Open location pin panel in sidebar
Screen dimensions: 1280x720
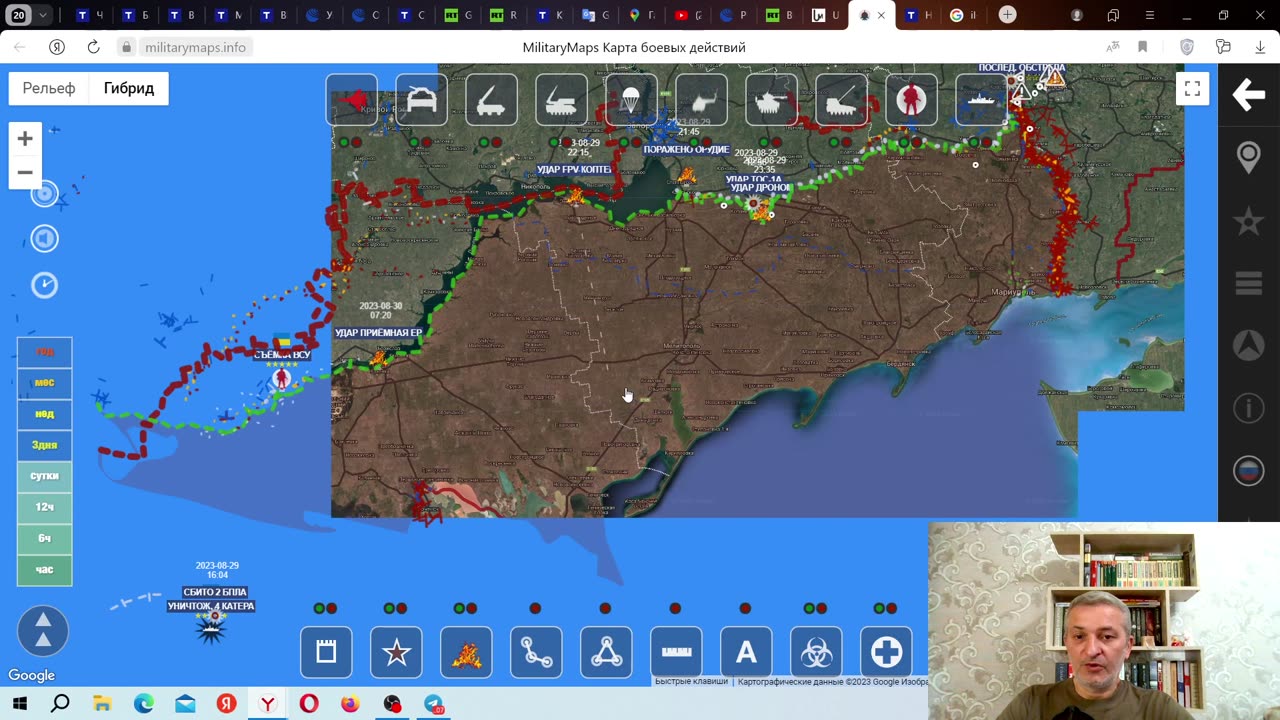pyautogui.click(x=1249, y=157)
